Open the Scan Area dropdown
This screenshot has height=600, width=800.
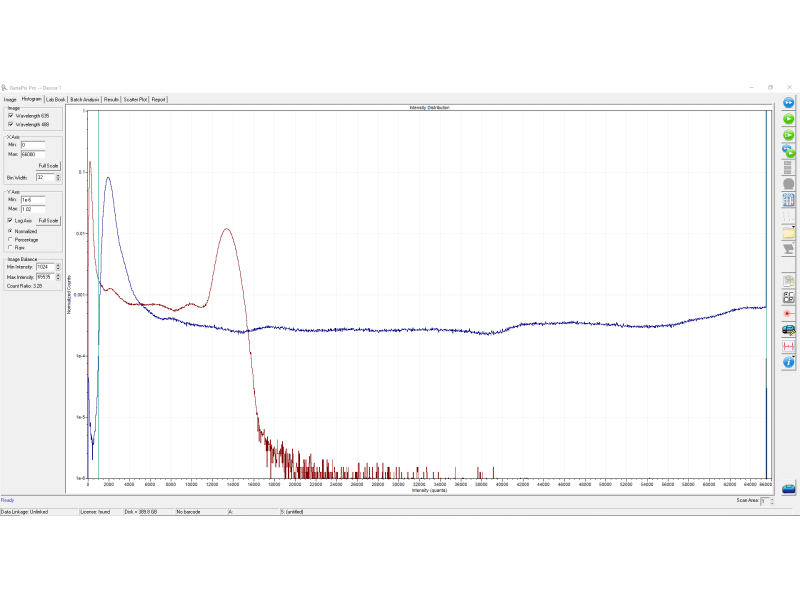[x=766, y=500]
